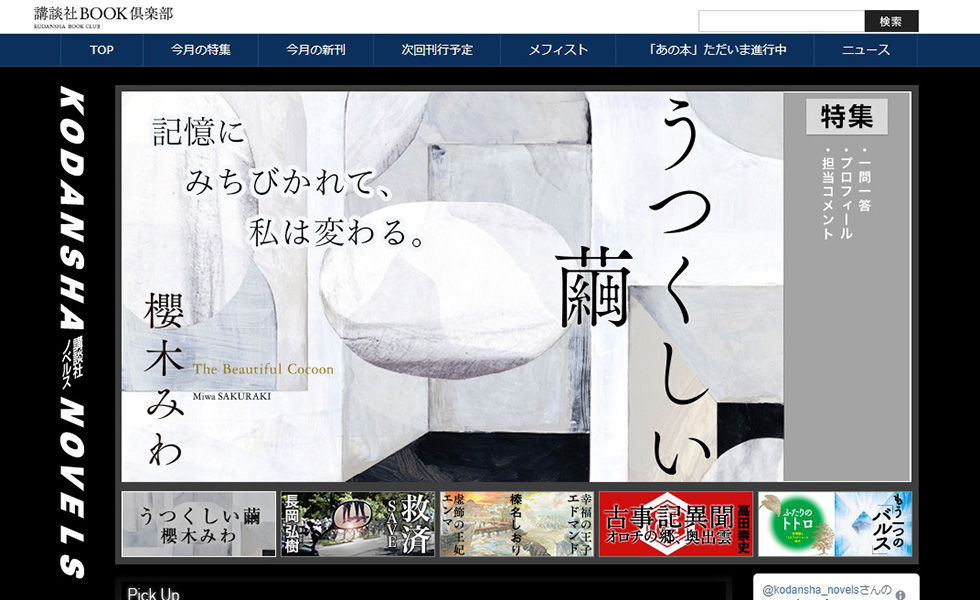Select the うつくしい繭 櫻木みわ thumbnail
980x600 pixels.
199,524
